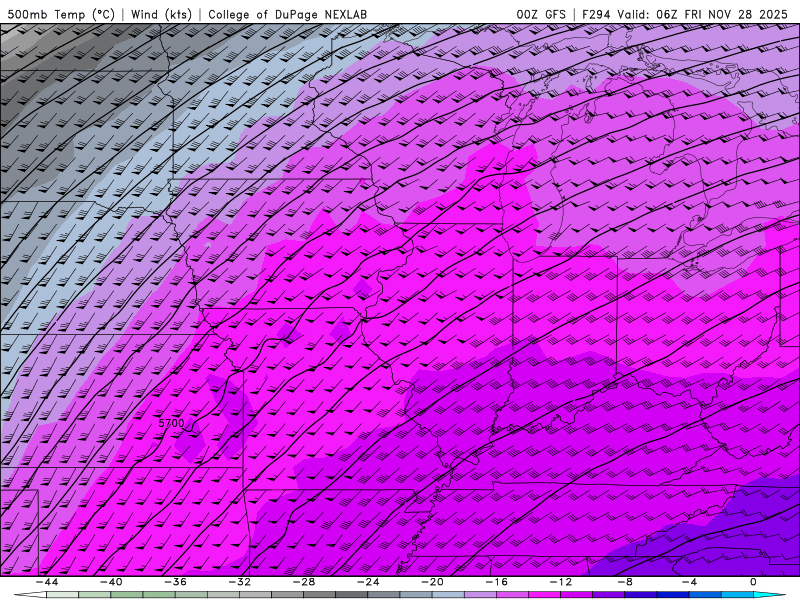
Task: Click the -28 tick label on colorbar
Action: pos(304,582)
